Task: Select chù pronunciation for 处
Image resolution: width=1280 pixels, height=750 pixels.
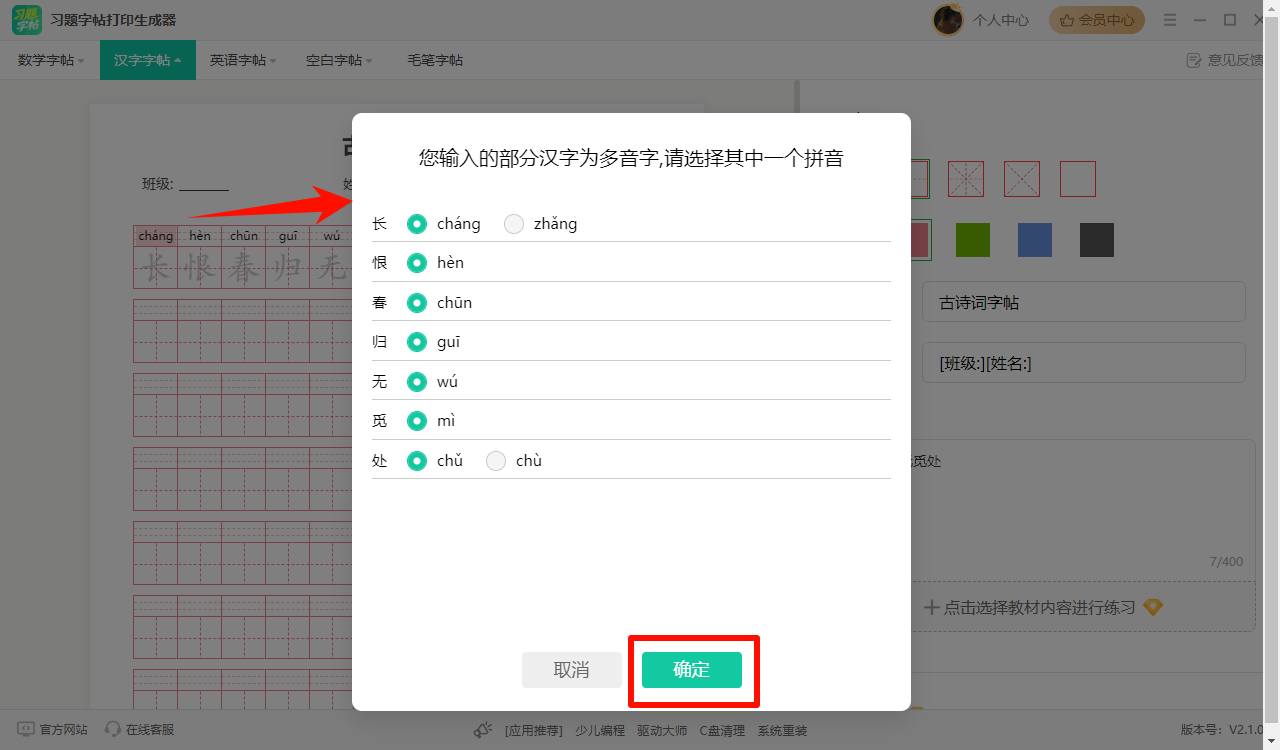Action: 496,461
